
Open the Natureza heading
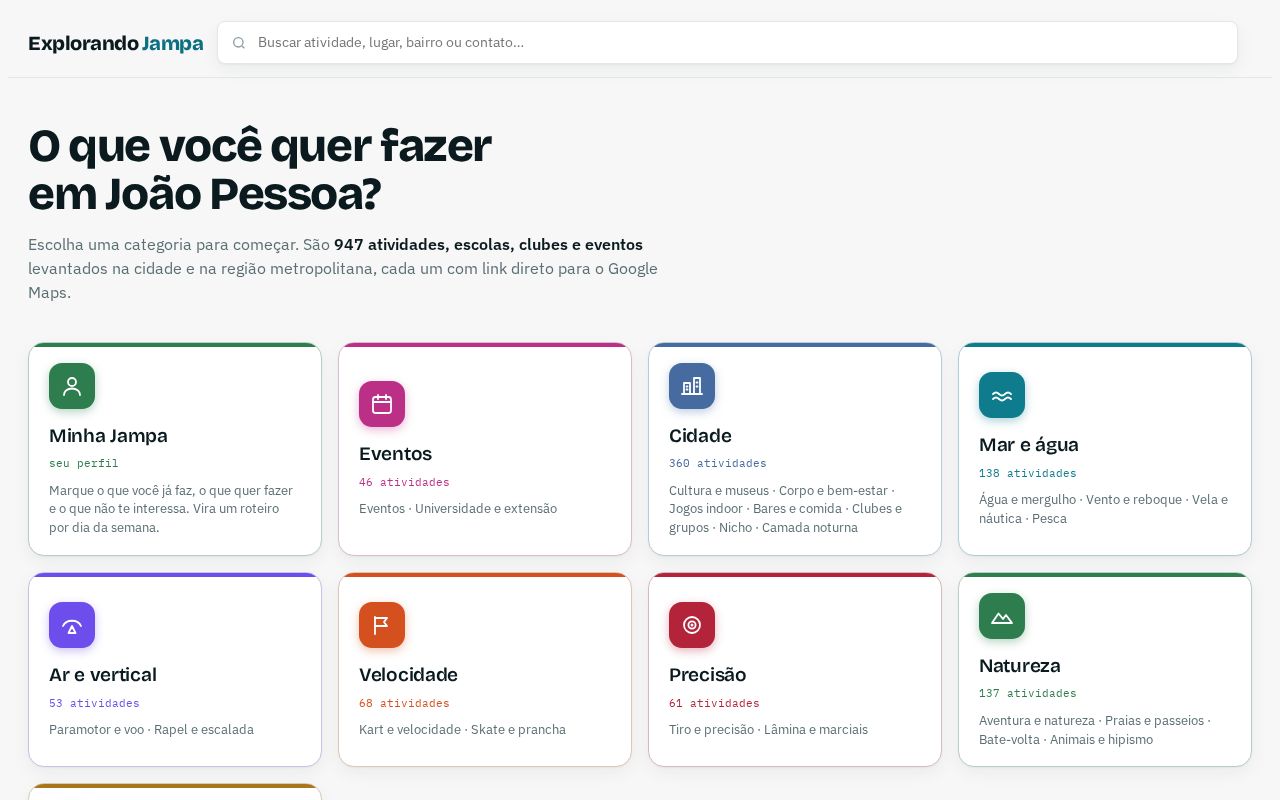pos(1020,666)
